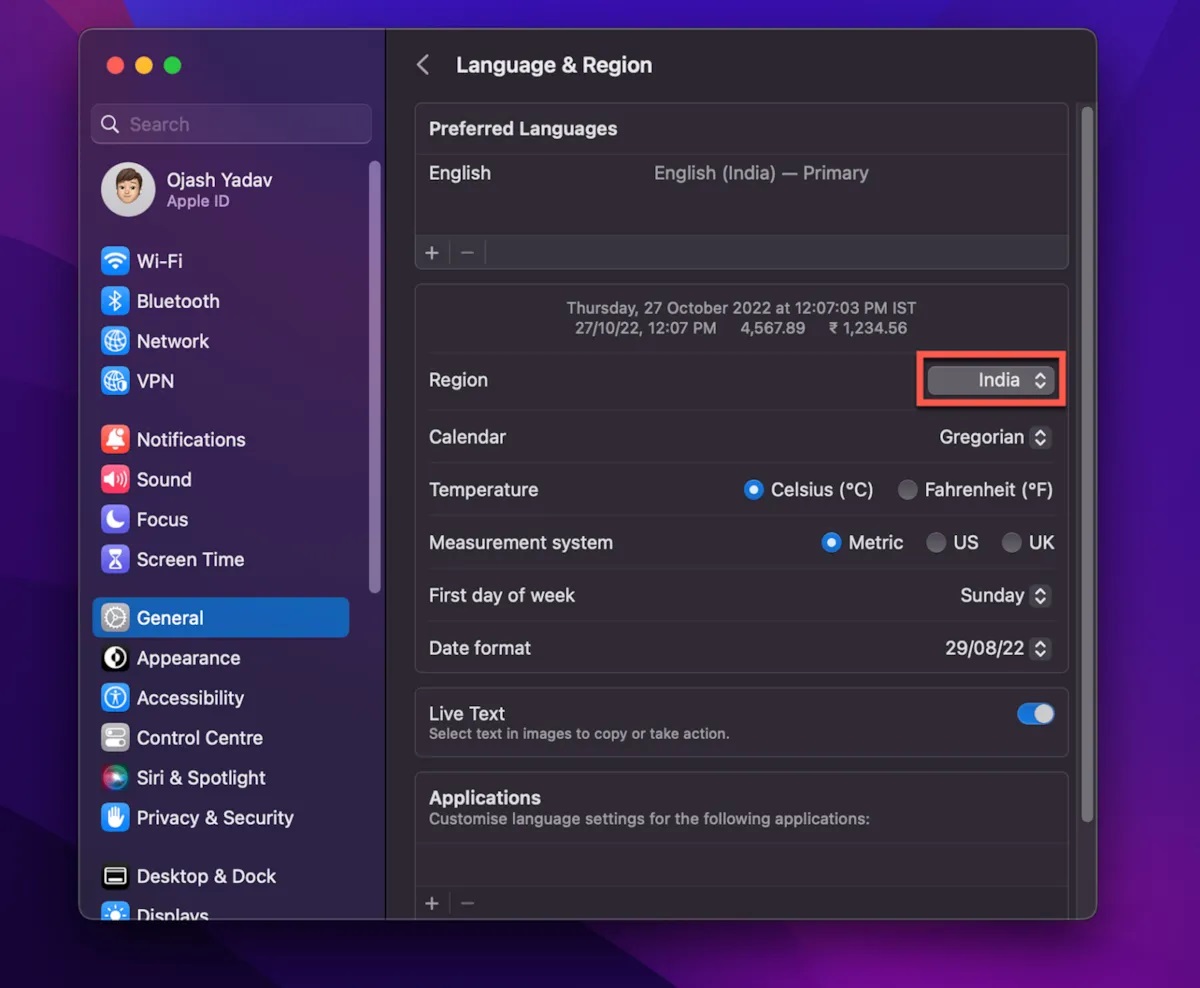Open the Calendar dropdown showing Gregorian
Viewport: 1200px width, 988px height.
coord(995,437)
